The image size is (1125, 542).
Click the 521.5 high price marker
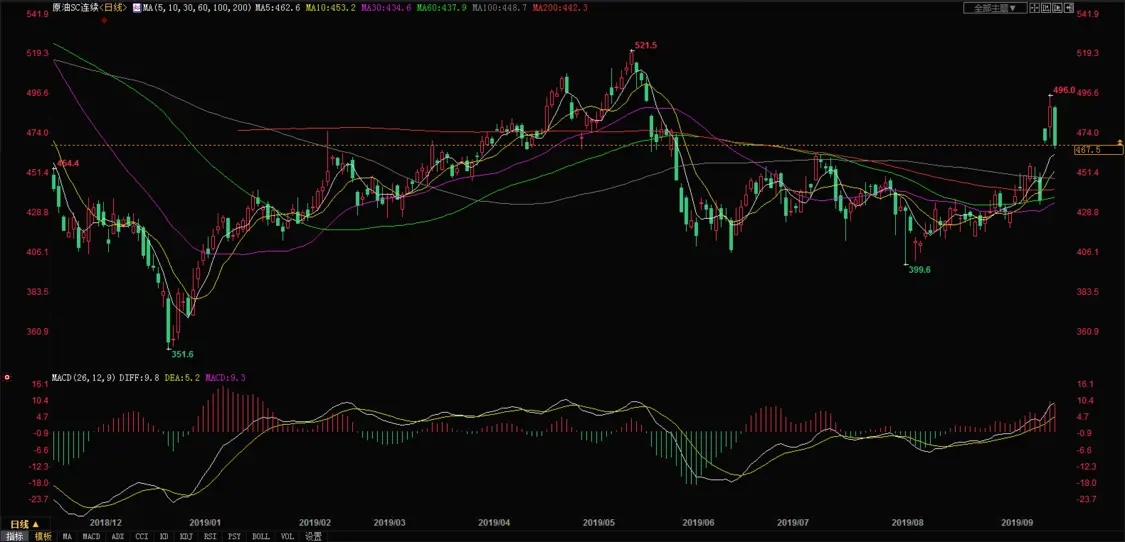coord(646,45)
